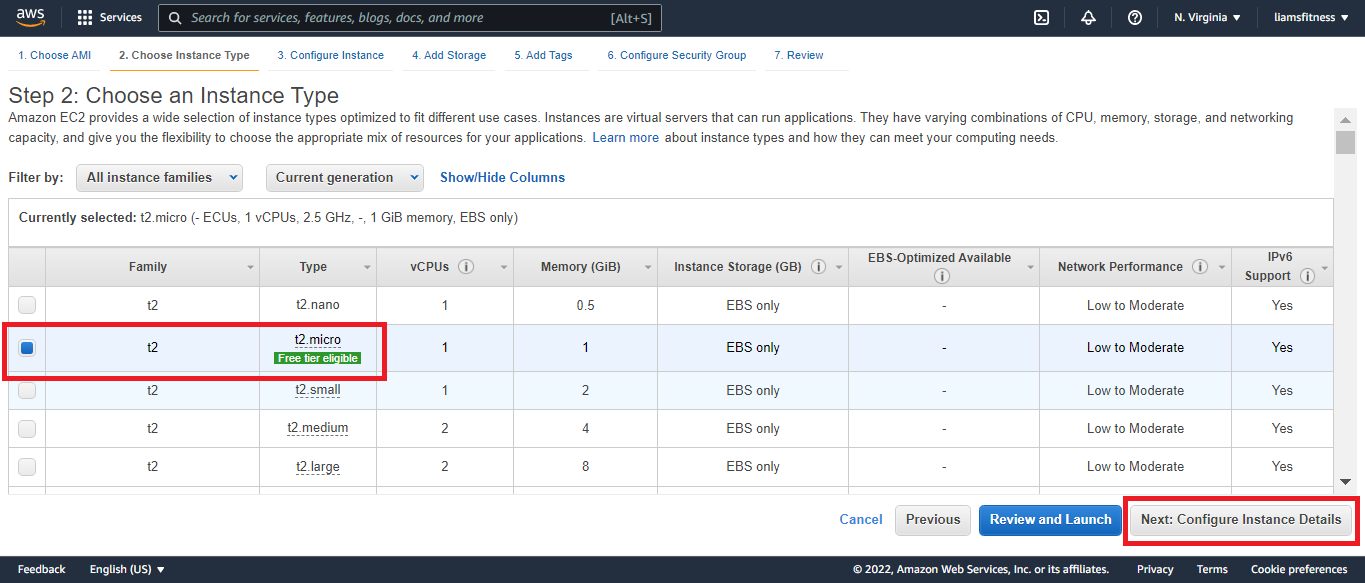Tick the t2.large instance checkbox
The height and width of the screenshot is (583, 1365).
click(x=27, y=466)
